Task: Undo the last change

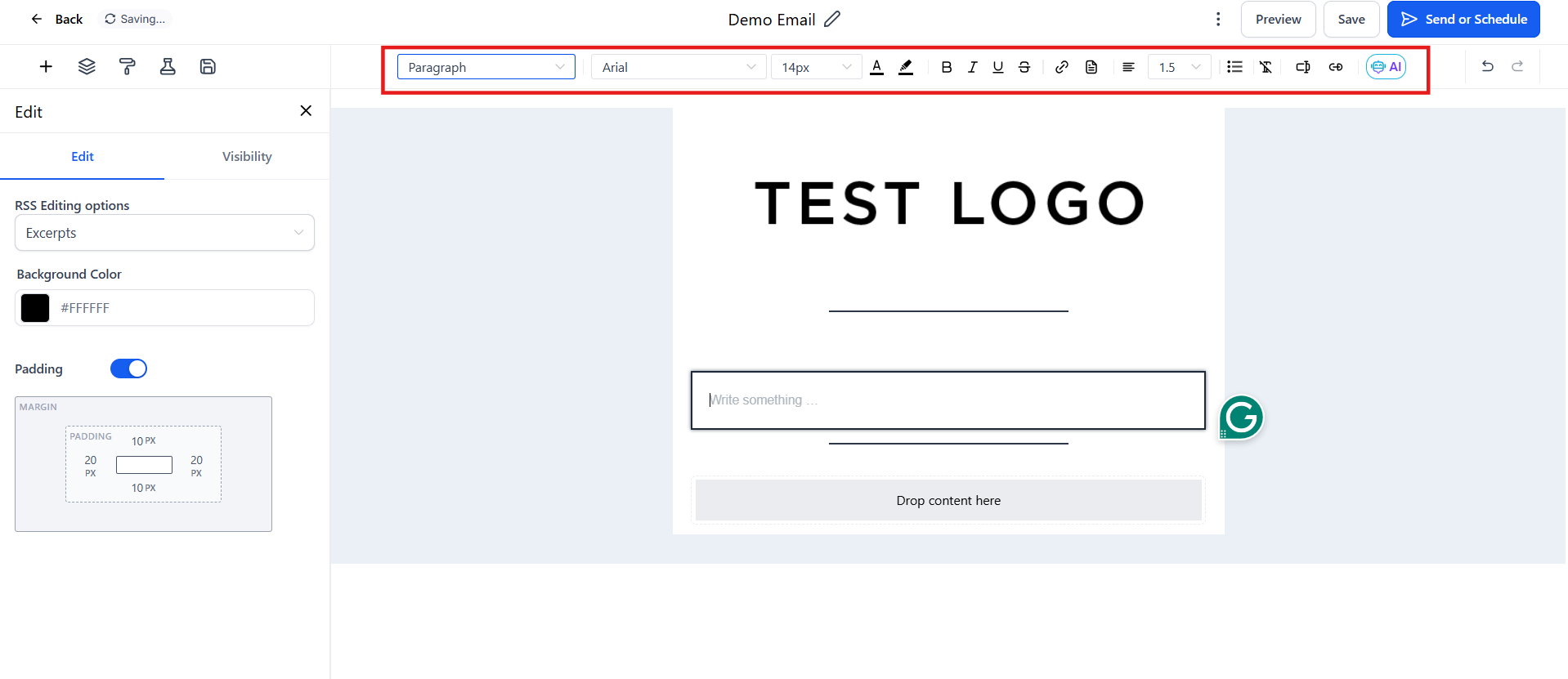Action: pyautogui.click(x=1487, y=66)
